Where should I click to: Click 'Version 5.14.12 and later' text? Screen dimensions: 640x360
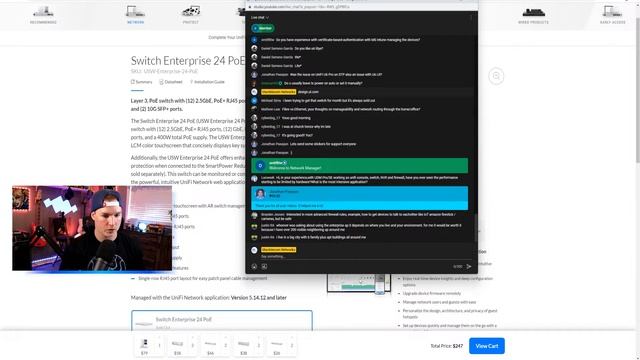(259, 298)
